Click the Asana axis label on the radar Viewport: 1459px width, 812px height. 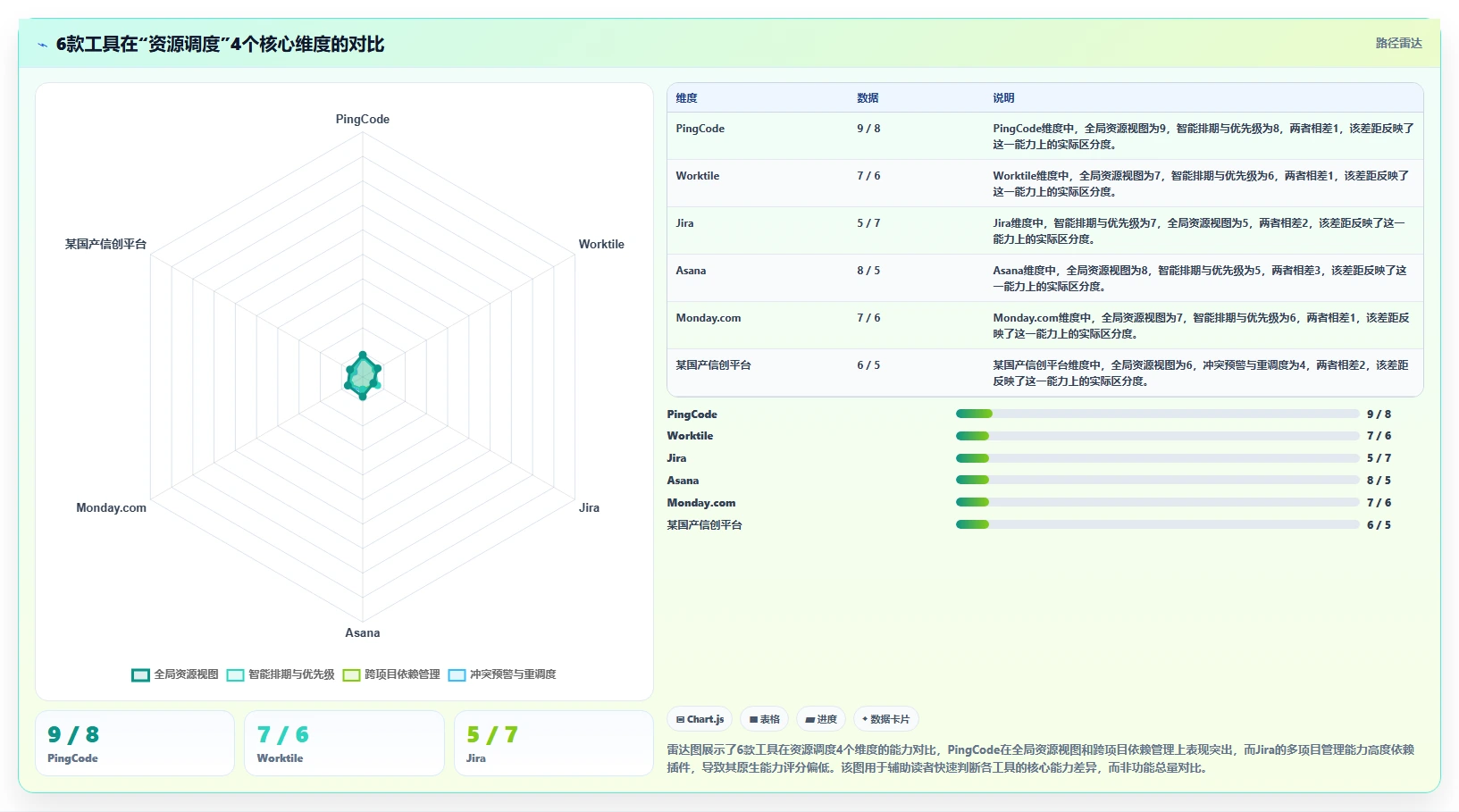[363, 632]
